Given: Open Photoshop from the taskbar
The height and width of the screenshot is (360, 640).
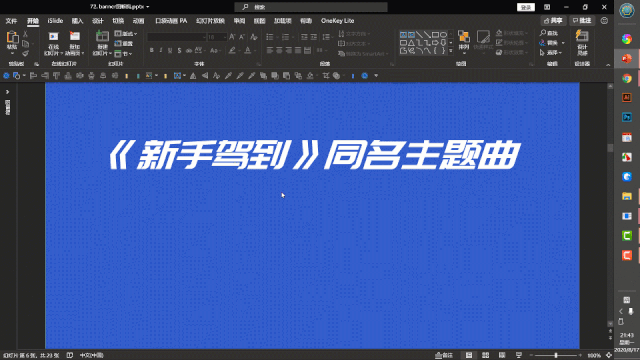Looking at the screenshot, I should pyautogui.click(x=627, y=117).
